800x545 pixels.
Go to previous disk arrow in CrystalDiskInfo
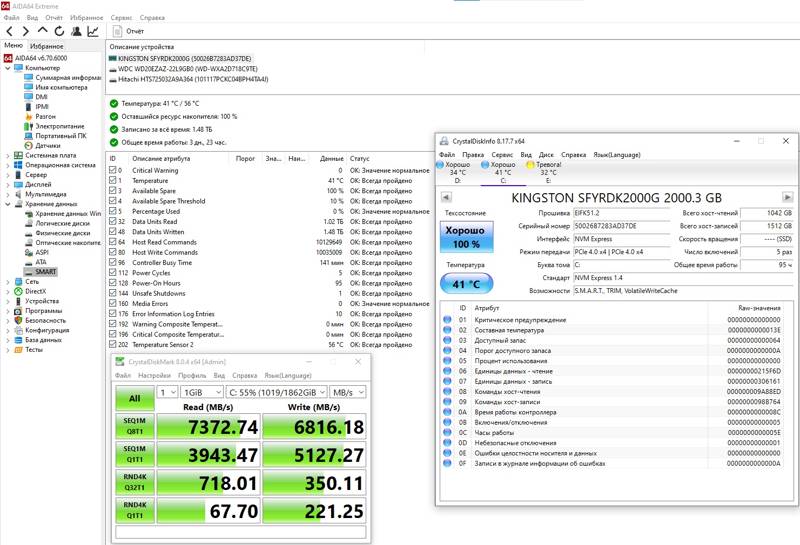tap(445, 197)
